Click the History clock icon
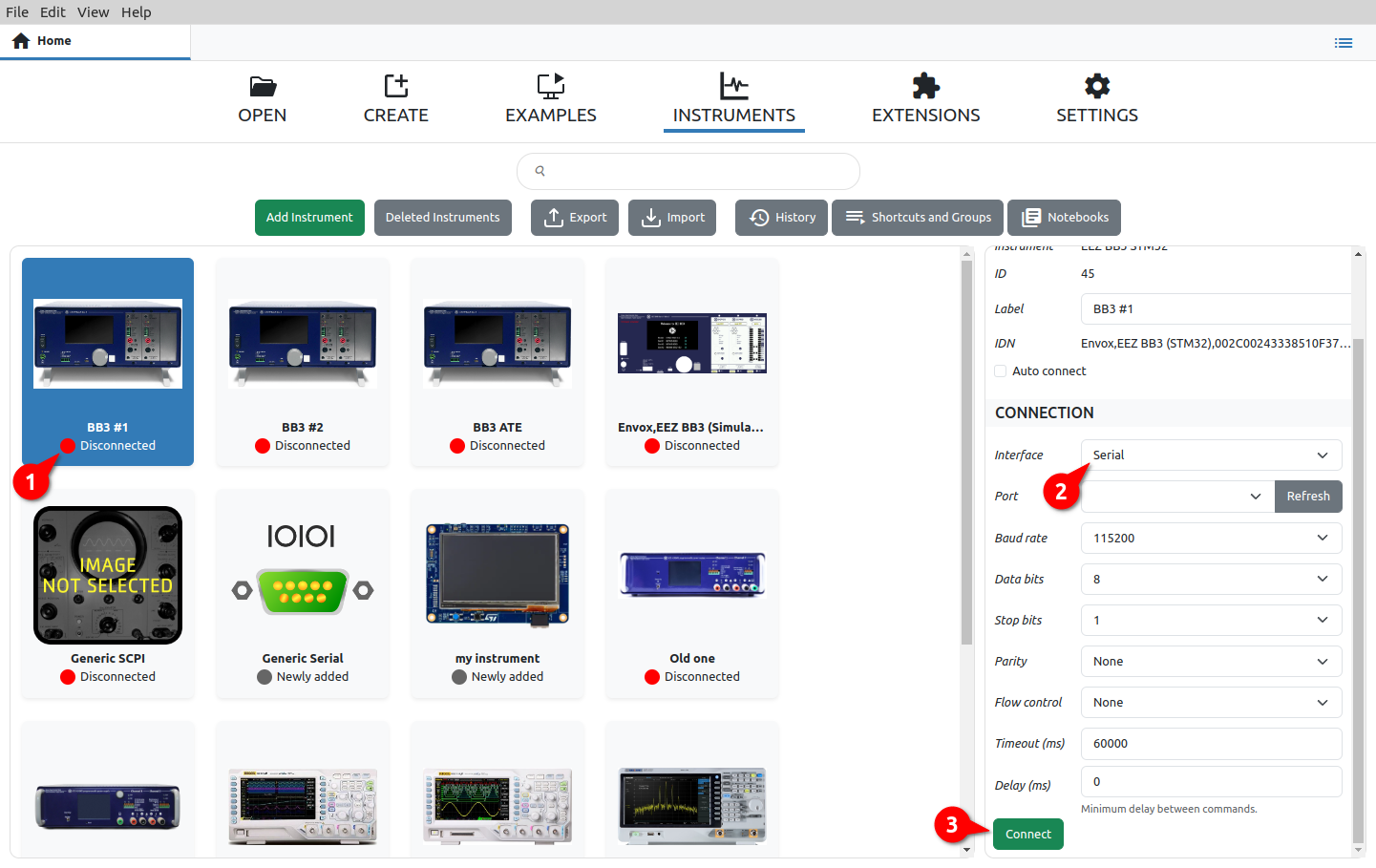Viewport: 1376px width, 868px height. tap(759, 218)
